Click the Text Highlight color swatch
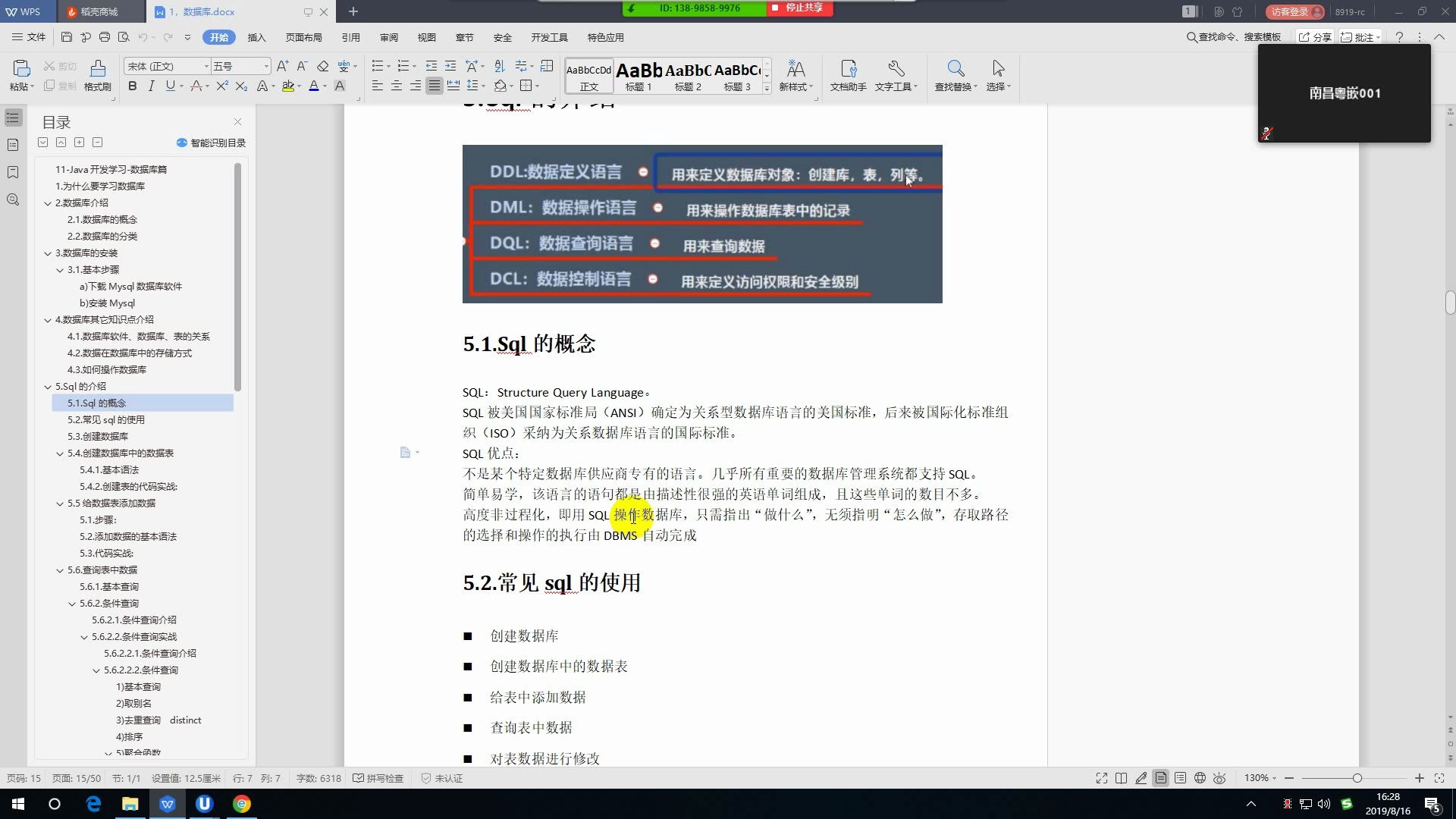The image size is (1456, 819). [287, 86]
